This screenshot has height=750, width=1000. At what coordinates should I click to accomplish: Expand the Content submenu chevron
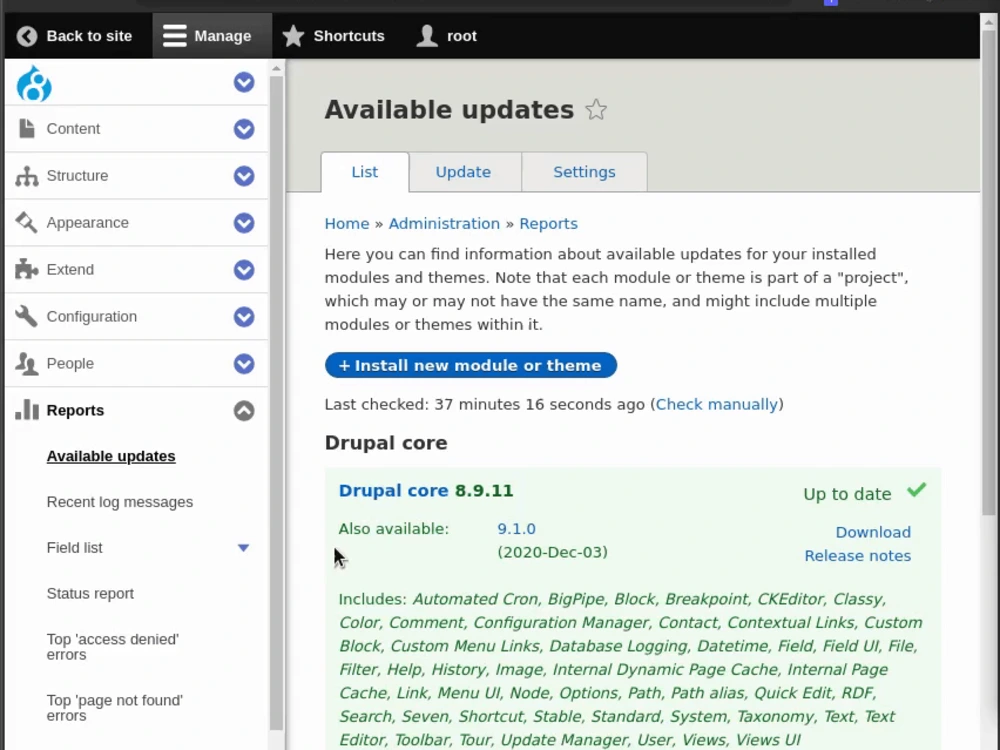click(x=244, y=129)
